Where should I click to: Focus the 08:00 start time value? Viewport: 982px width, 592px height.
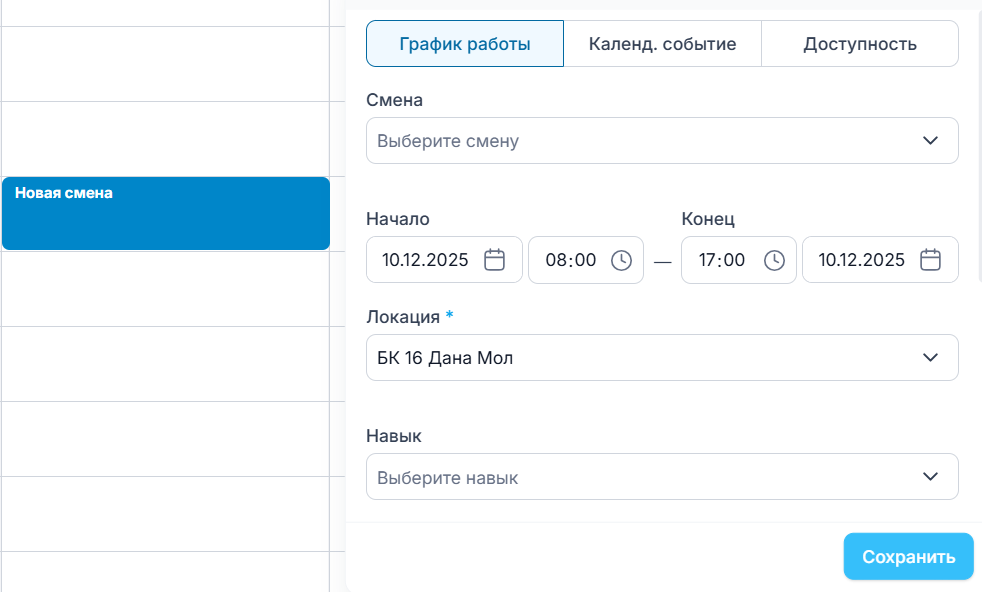[570, 260]
